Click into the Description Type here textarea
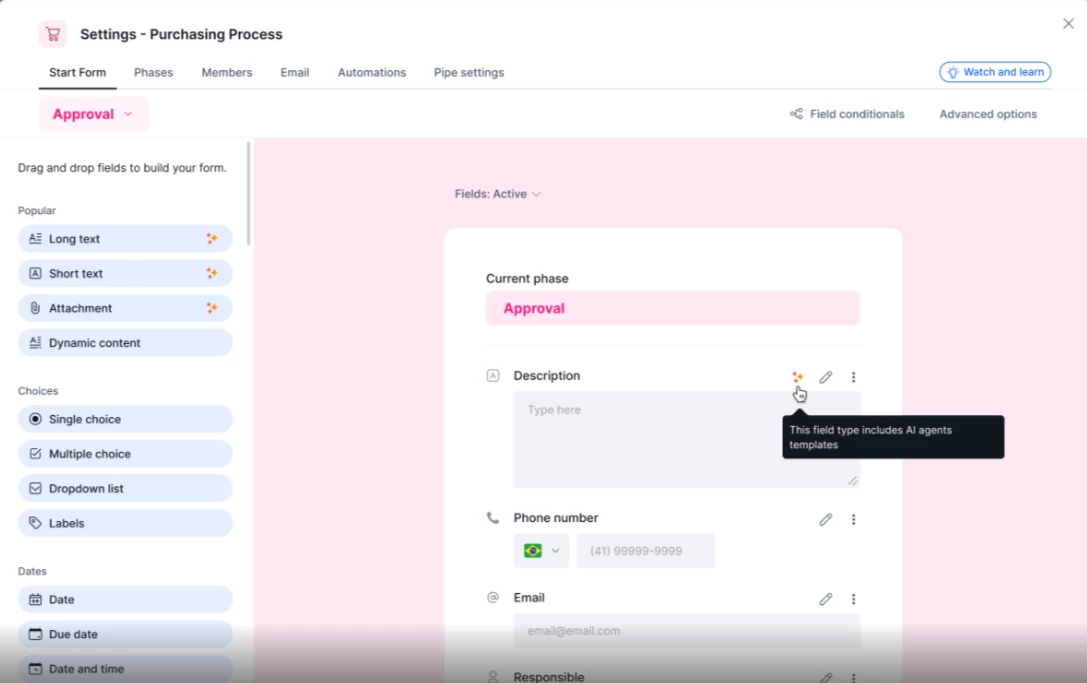 [x=686, y=440]
